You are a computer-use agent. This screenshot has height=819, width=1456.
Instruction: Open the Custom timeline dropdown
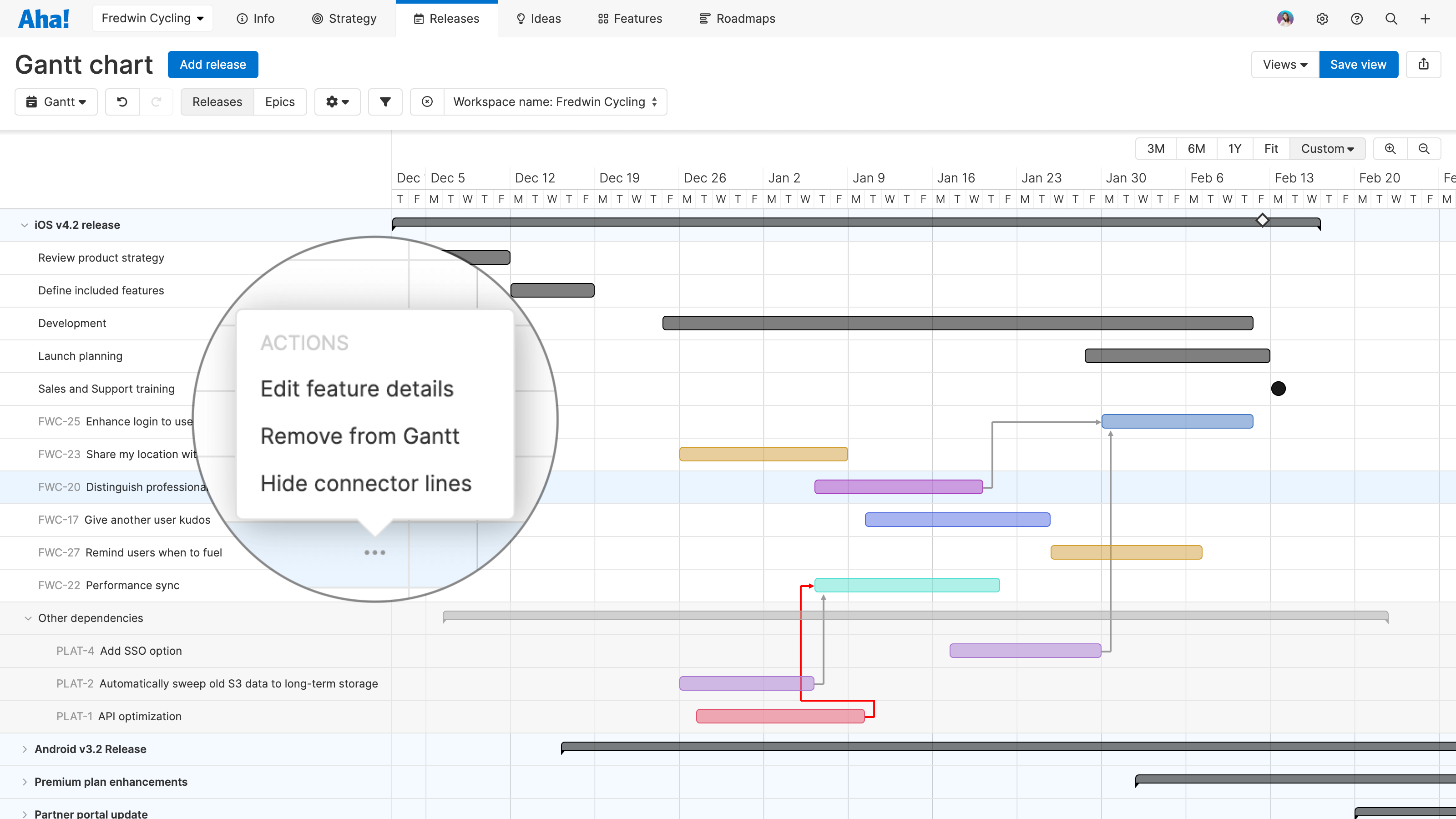[x=1327, y=149]
